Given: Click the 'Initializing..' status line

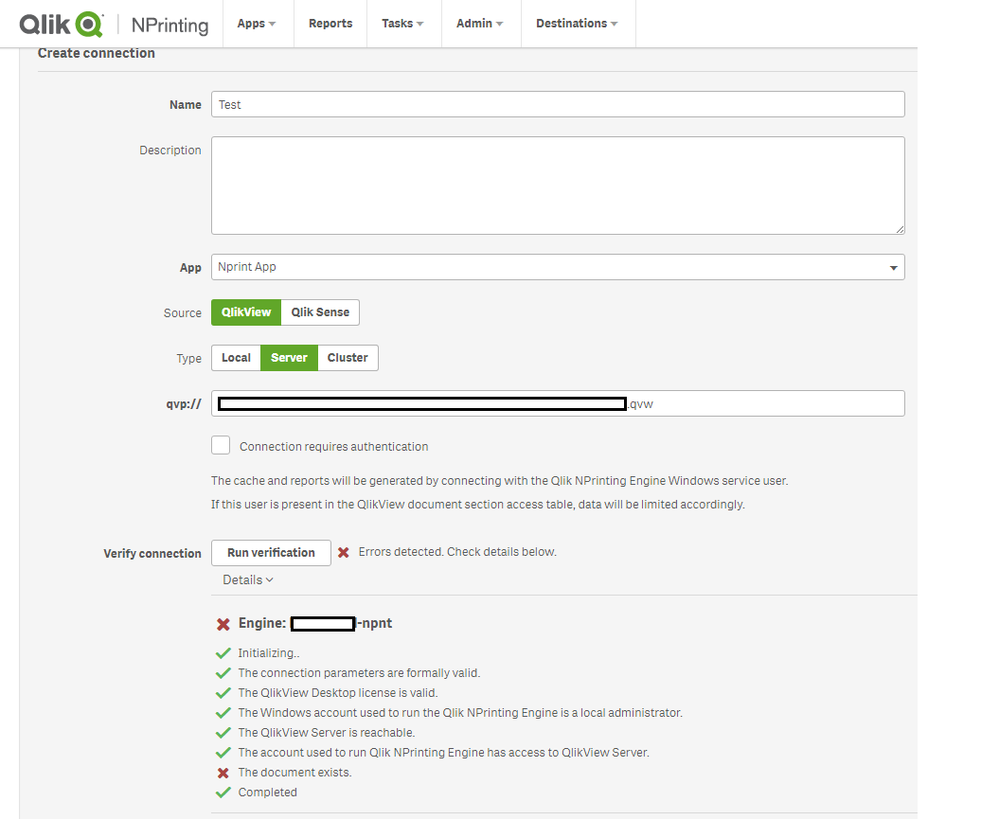Looking at the screenshot, I should [269, 653].
